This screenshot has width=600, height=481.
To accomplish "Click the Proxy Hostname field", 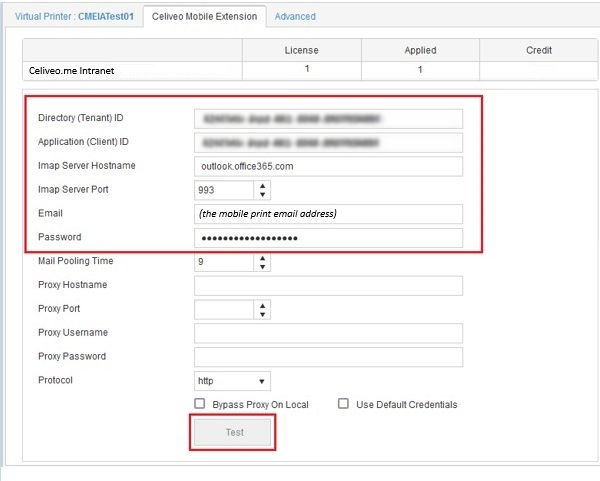I will pos(328,285).
